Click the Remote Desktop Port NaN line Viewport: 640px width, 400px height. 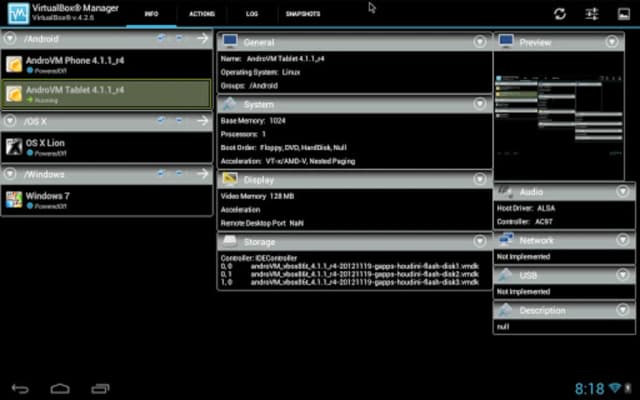point(262,223)
